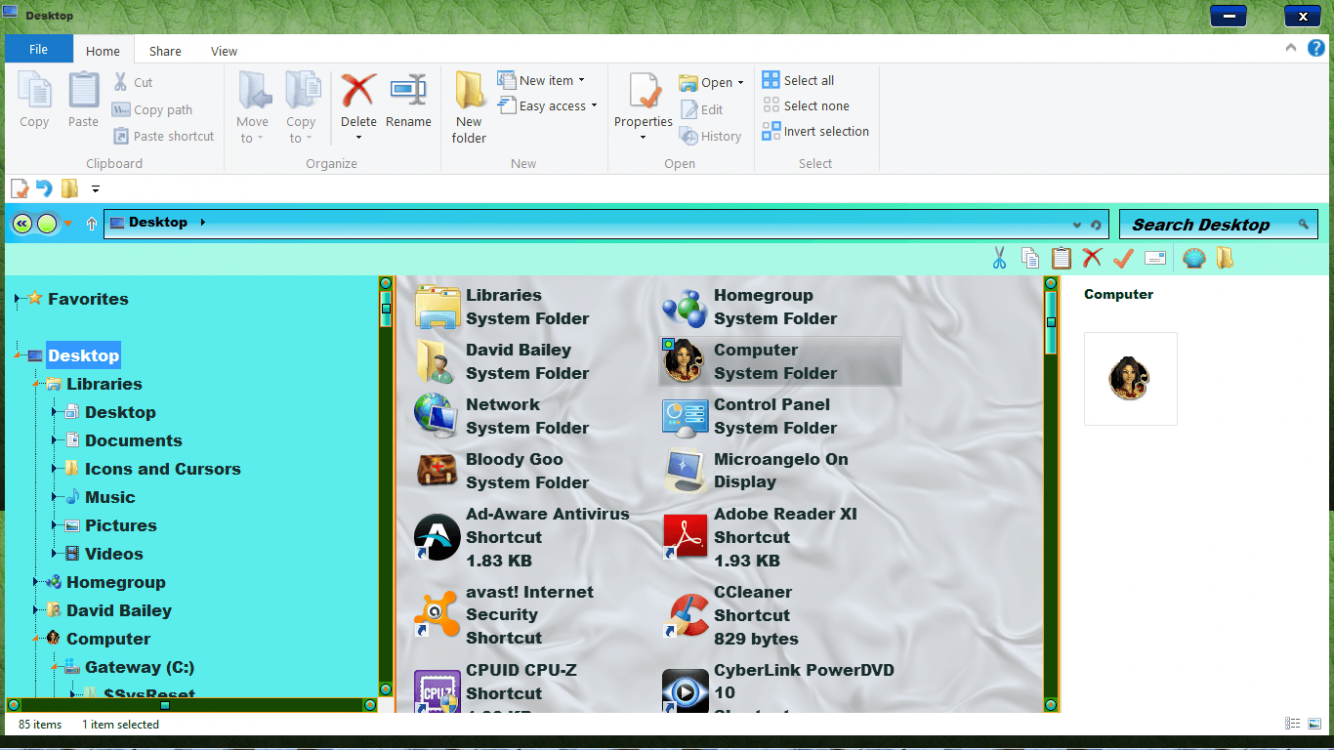Click the Properties icon in ribbon
The image size is (1334, 750).
643,91
